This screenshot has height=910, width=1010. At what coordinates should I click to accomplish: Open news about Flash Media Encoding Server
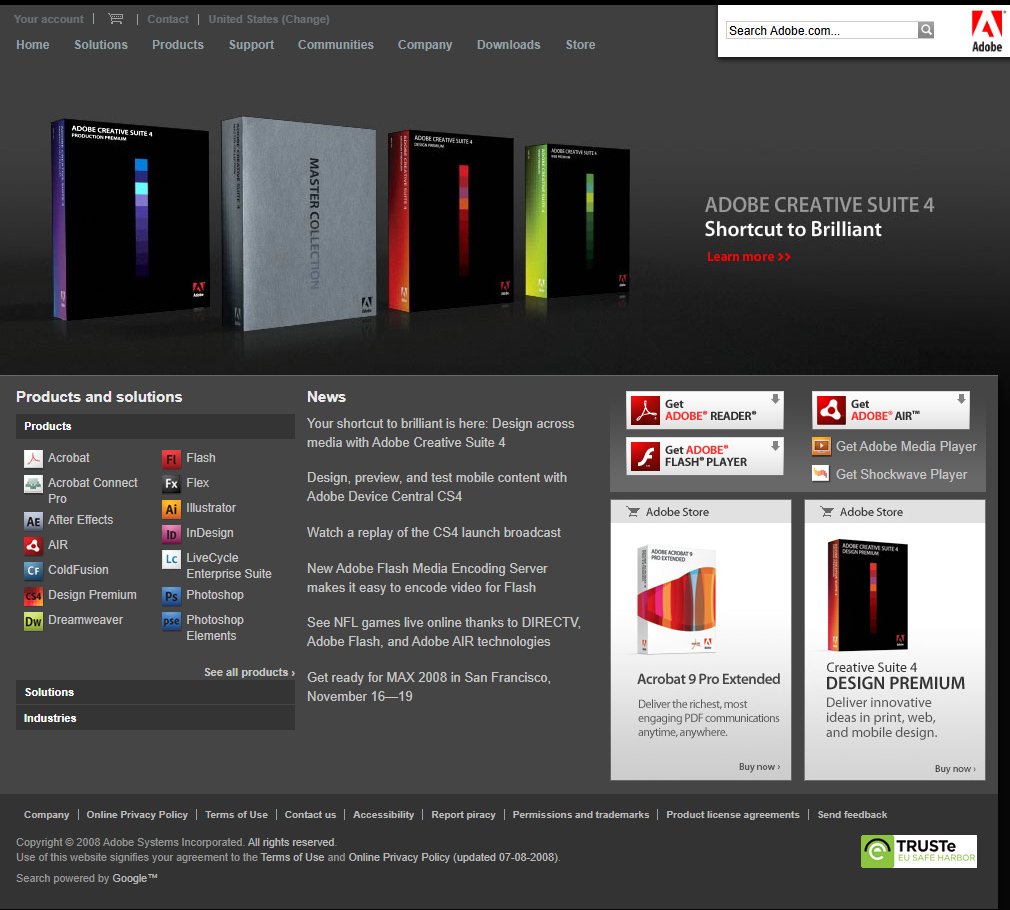tap(427, 578)
